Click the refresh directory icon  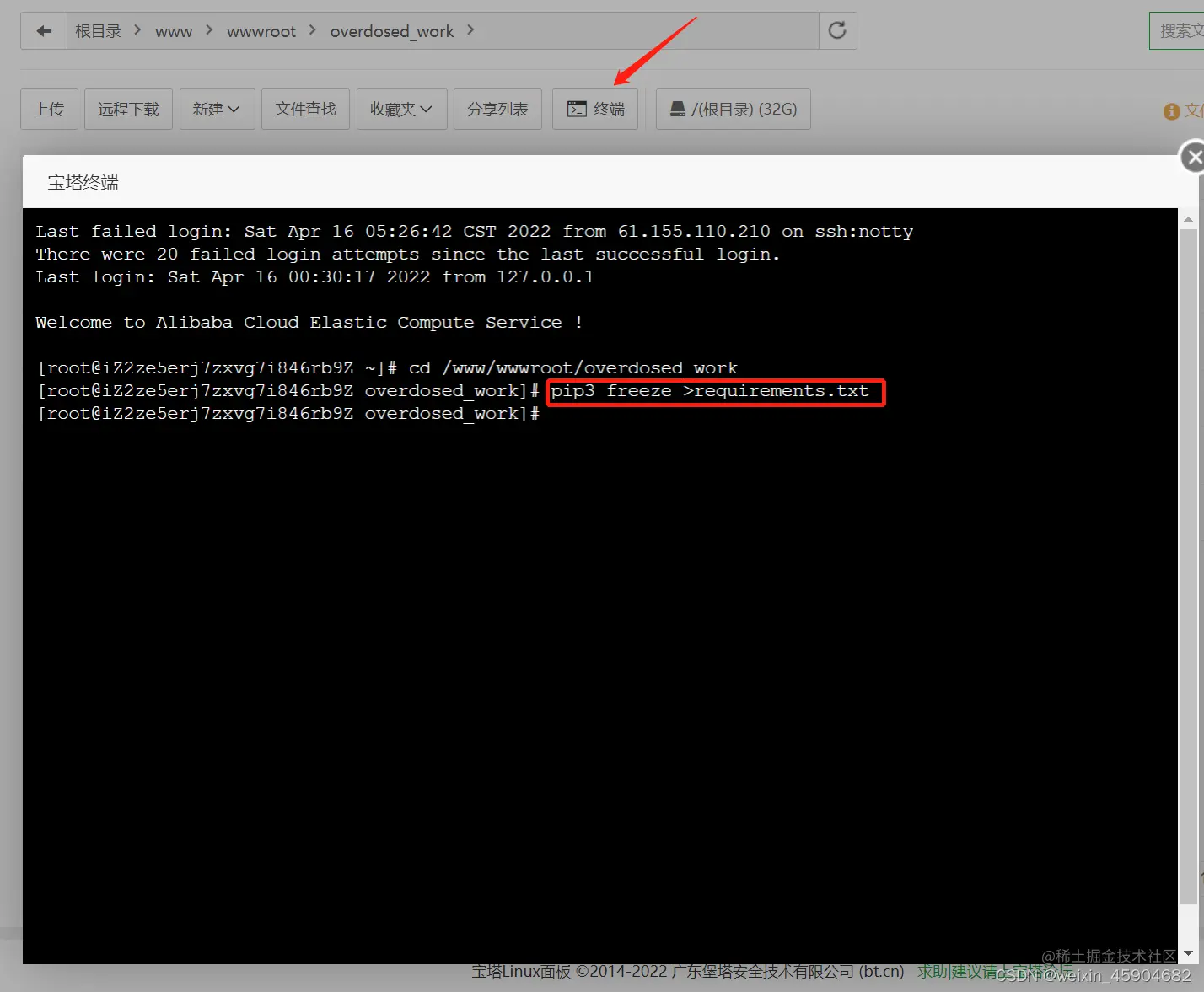click(x=837, y=31)
